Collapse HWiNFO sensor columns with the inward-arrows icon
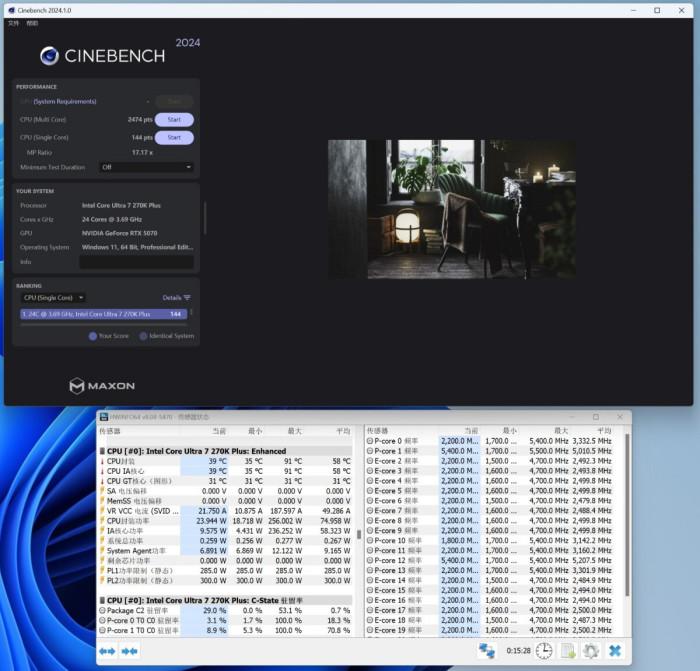Viewport: 700px width, 671px height. pos(129,651)
